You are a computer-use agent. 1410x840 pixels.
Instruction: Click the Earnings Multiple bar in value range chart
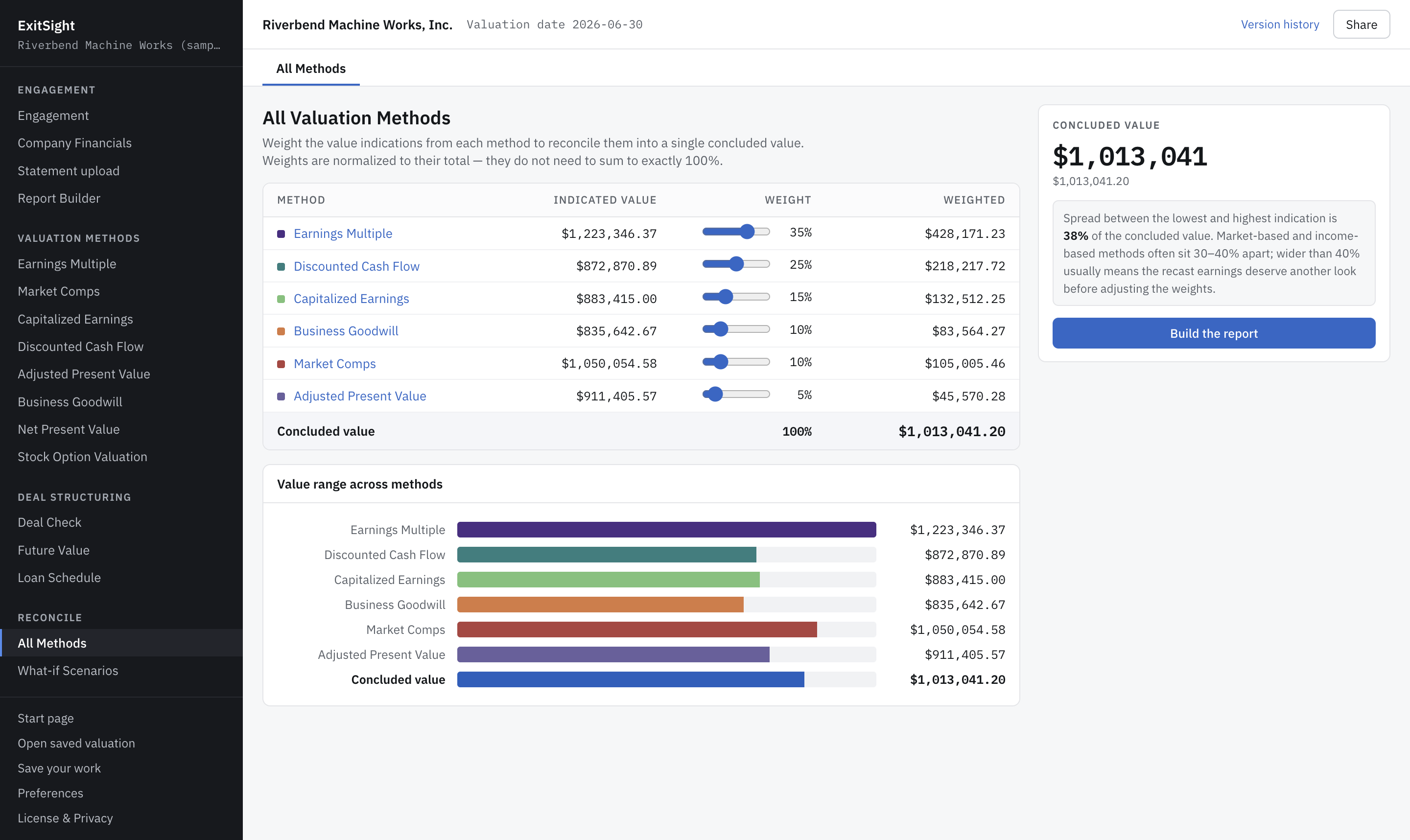pyautogui.click(x=666, y=530)
